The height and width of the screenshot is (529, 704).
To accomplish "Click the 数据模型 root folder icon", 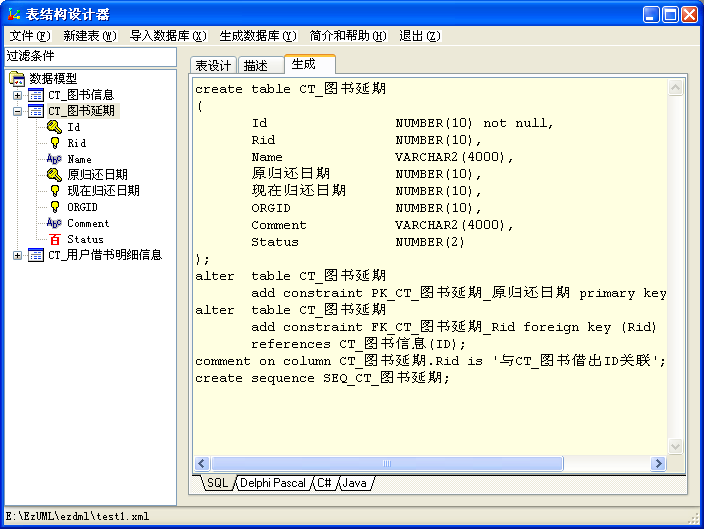I will (17, 79).
